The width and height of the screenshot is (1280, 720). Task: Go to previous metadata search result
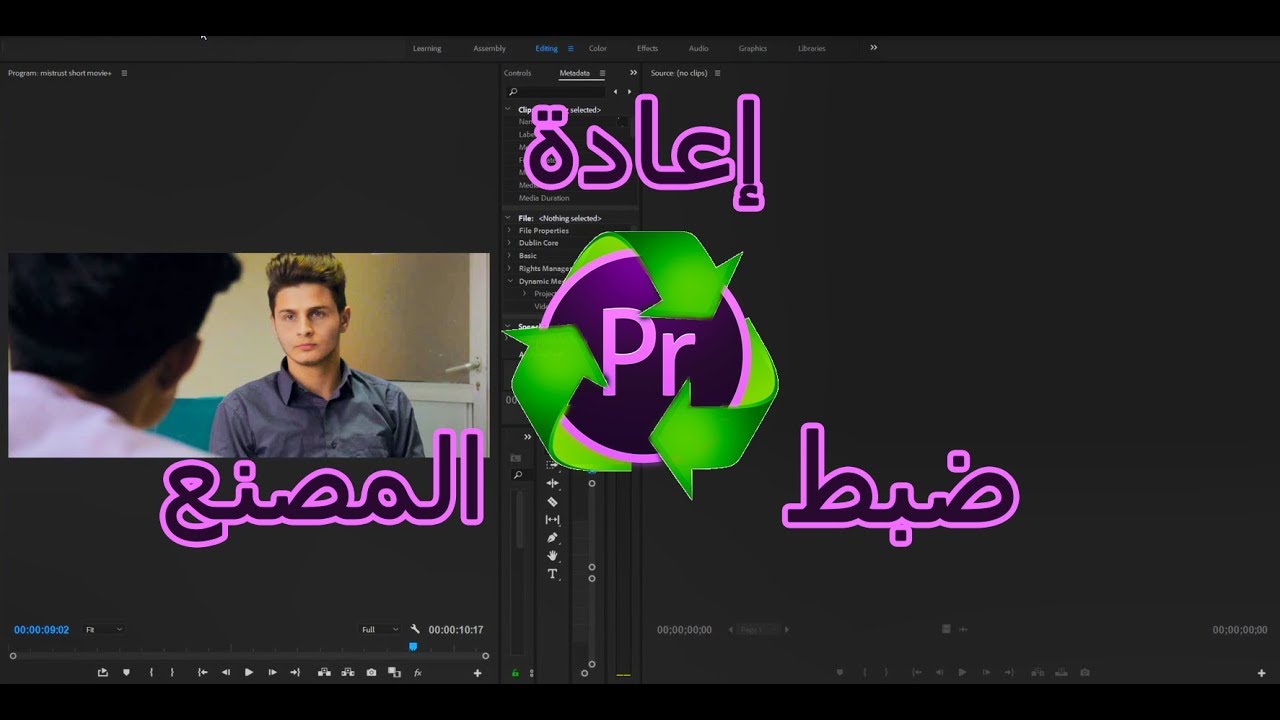tap(615, 92)
